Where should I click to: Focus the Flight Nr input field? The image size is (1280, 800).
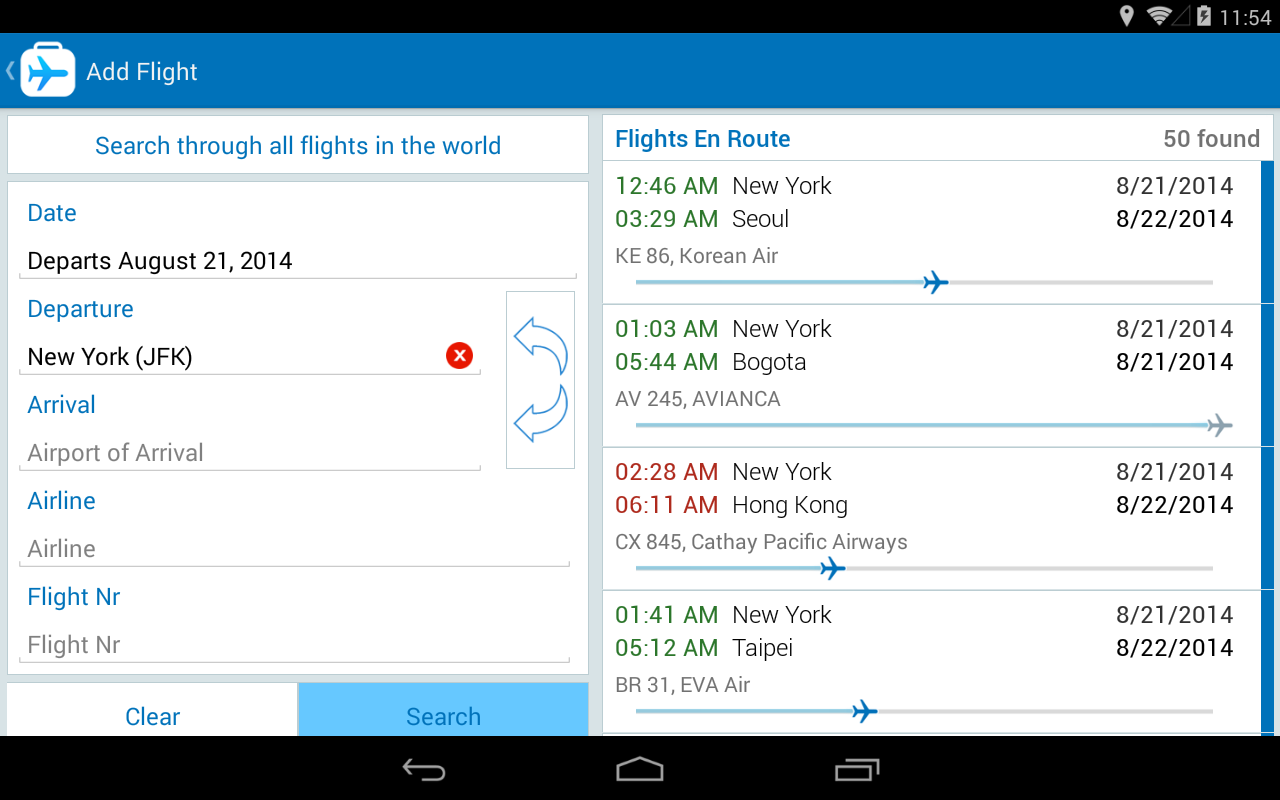coord(295,645)
